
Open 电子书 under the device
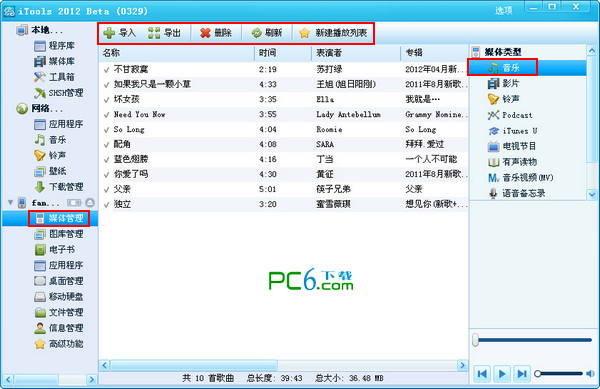click(54, 249)
